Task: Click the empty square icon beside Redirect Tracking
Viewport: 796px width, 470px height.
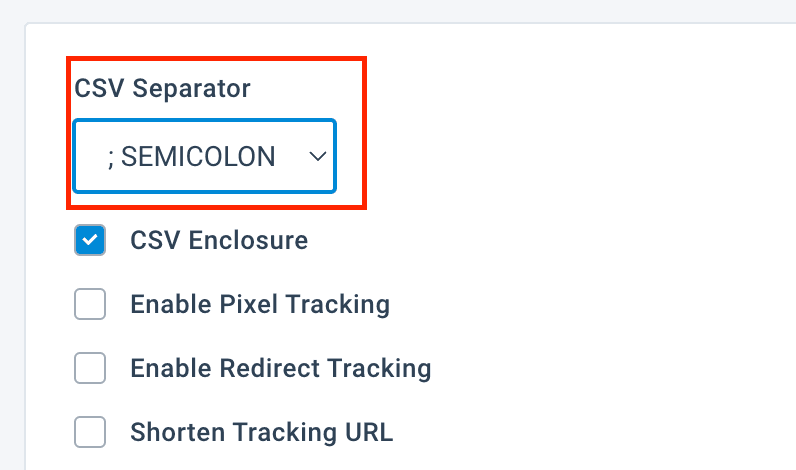Action: tap(90, 368)
